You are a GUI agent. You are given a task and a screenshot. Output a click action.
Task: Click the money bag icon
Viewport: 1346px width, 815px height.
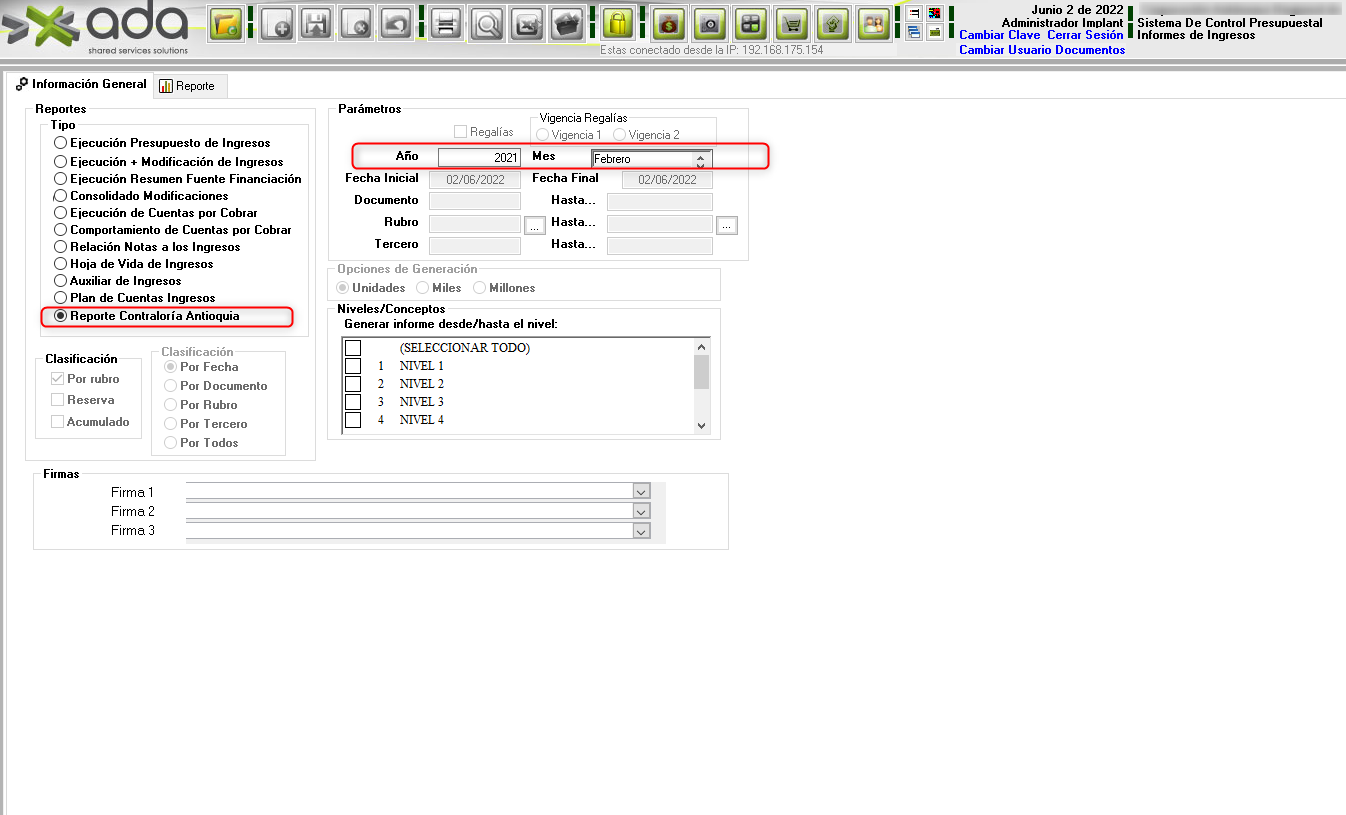669,23
